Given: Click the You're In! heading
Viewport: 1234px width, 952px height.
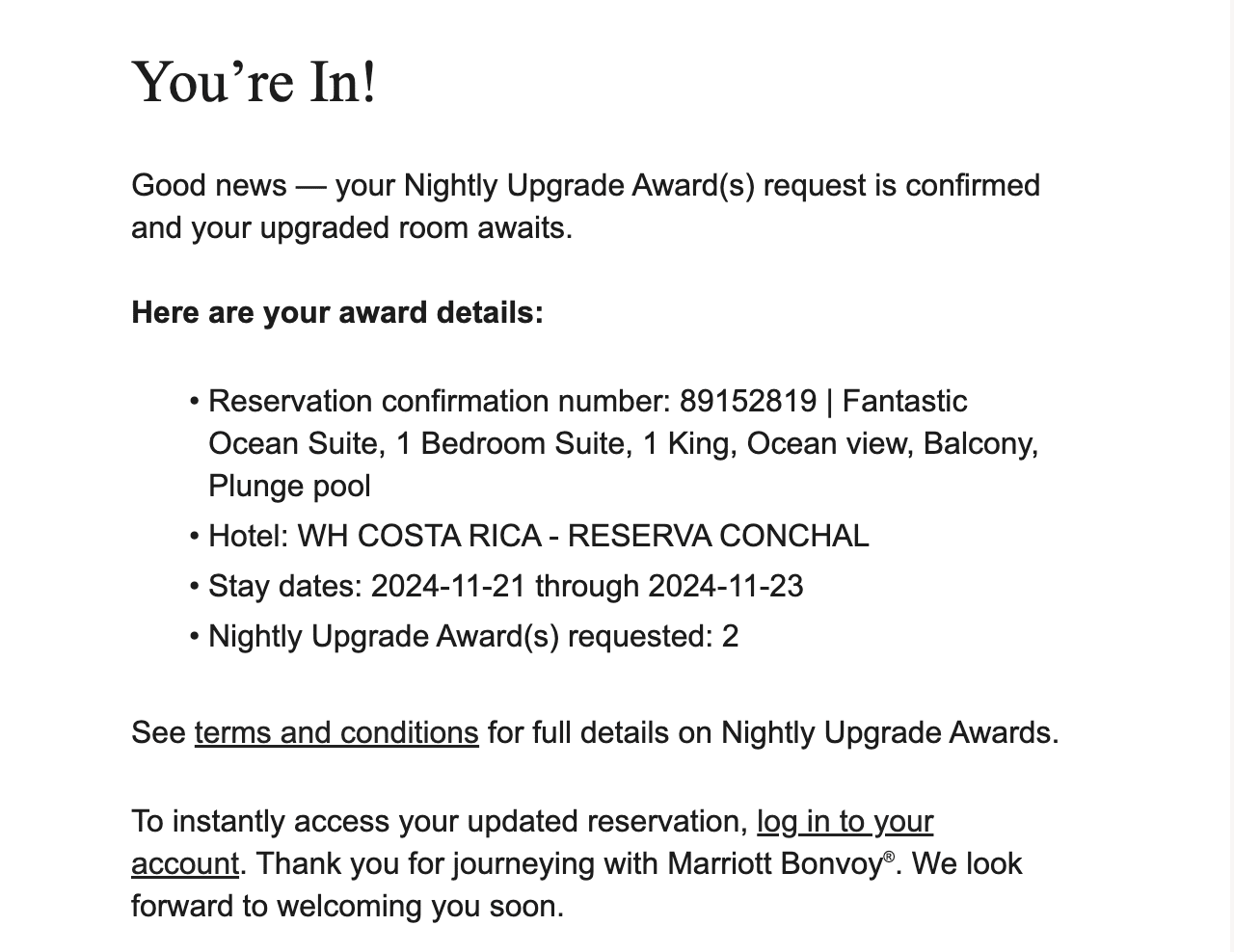Looking at the screenshot, I should point(254,81).
